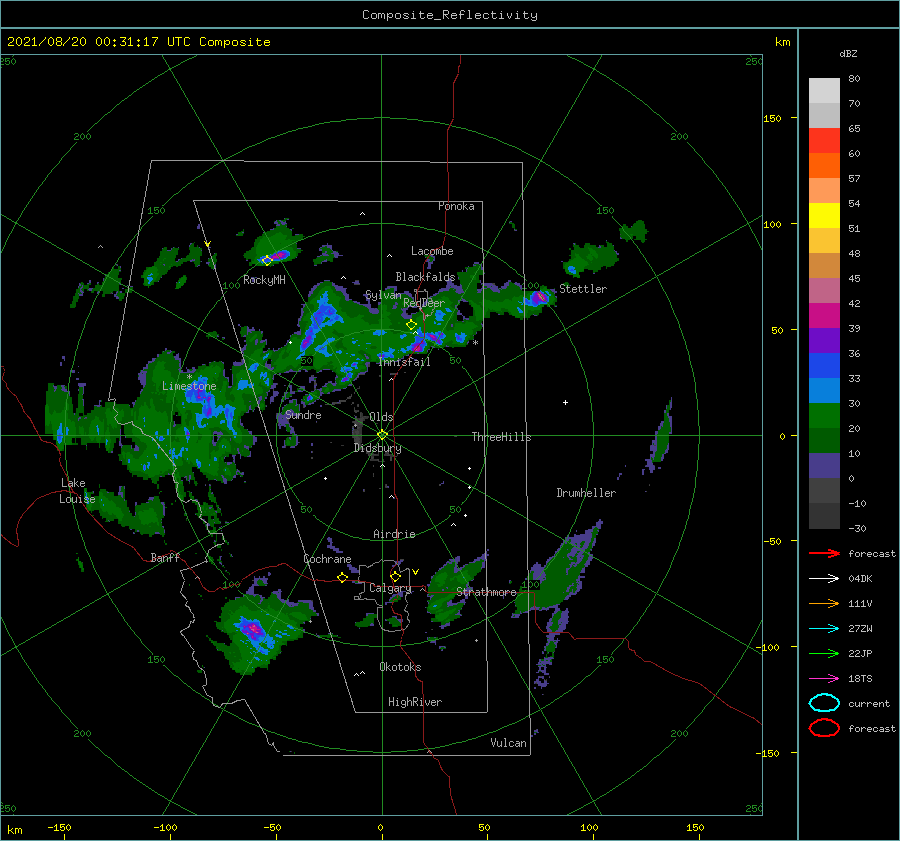900x841 pixels.
Task: Click the red forecast ellipse icon
Action: click(x=824, y=728)
